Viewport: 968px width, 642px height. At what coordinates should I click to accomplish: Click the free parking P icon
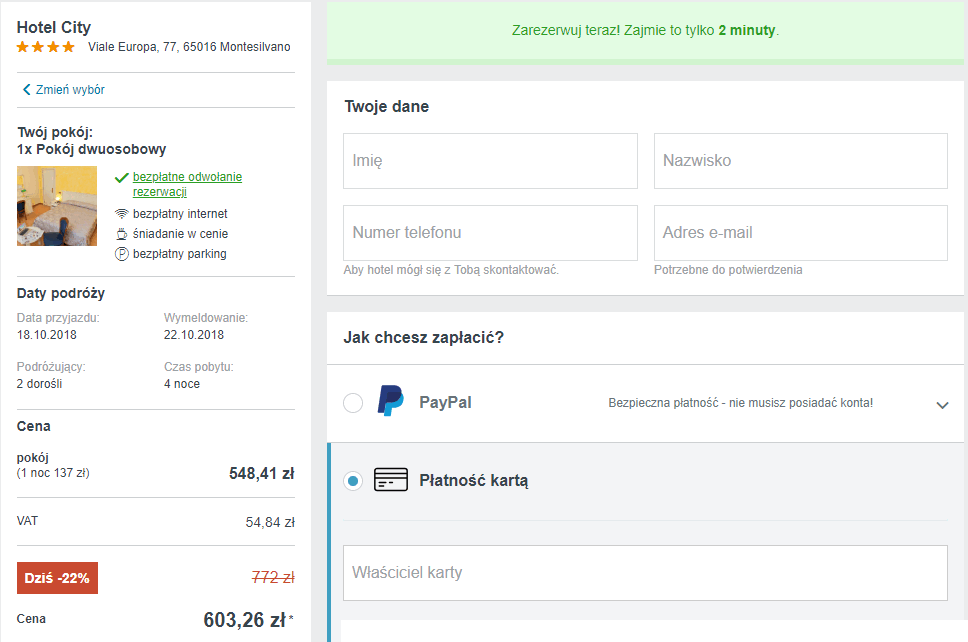click(x=122, y=254)
